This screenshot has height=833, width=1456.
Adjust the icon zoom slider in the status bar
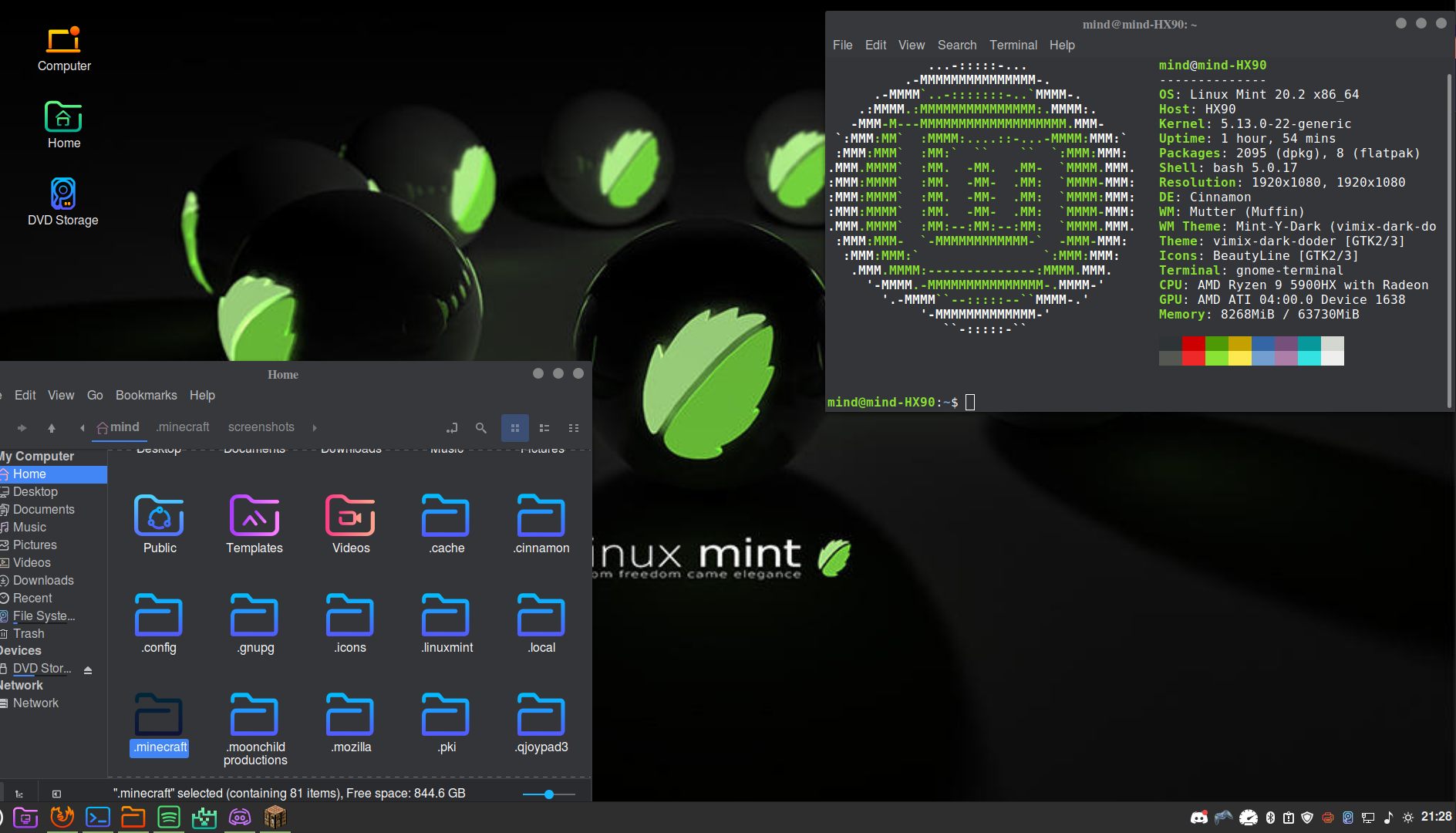tap(548, 794)
